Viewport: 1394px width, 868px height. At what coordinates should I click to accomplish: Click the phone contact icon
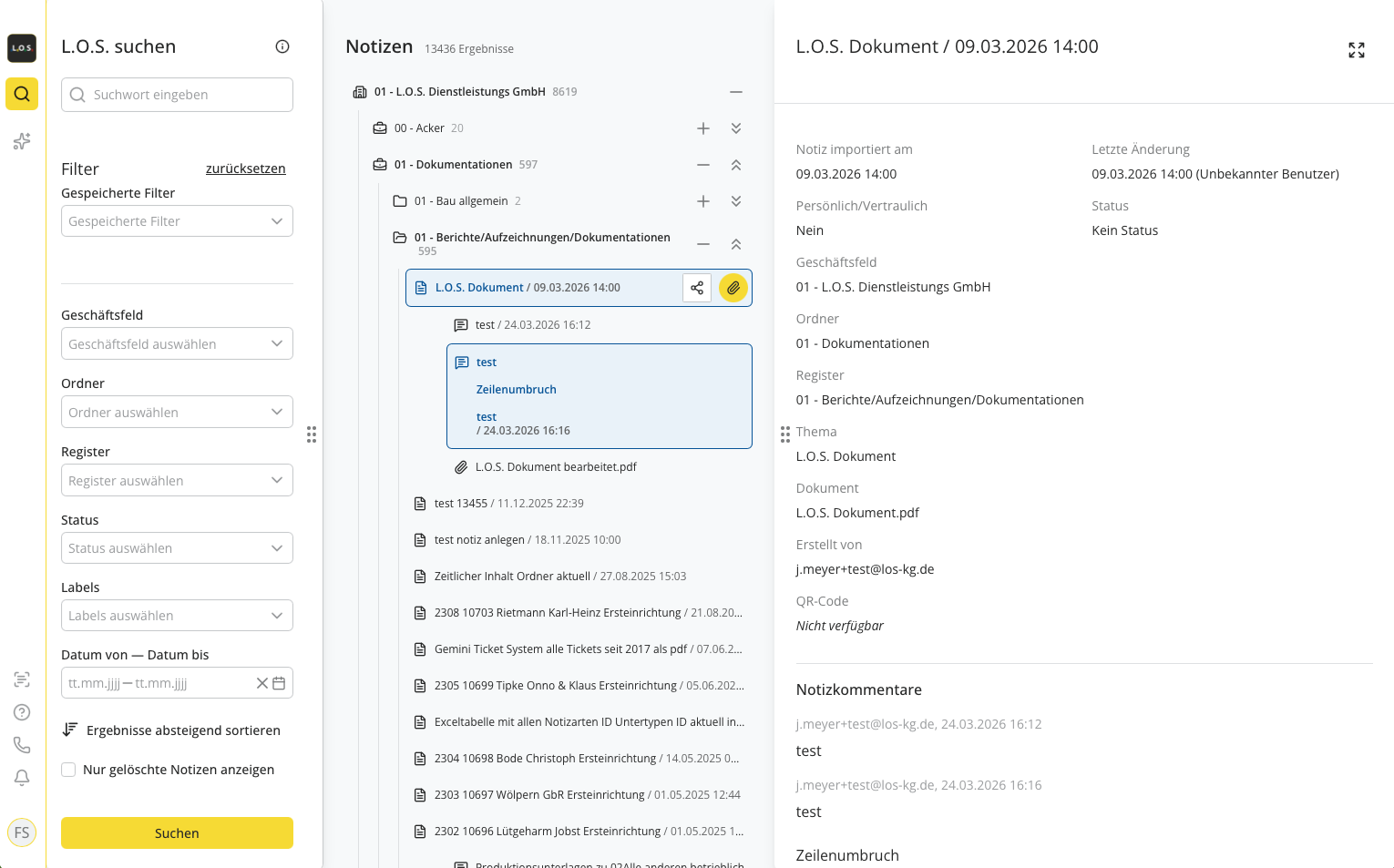point(22,745)
